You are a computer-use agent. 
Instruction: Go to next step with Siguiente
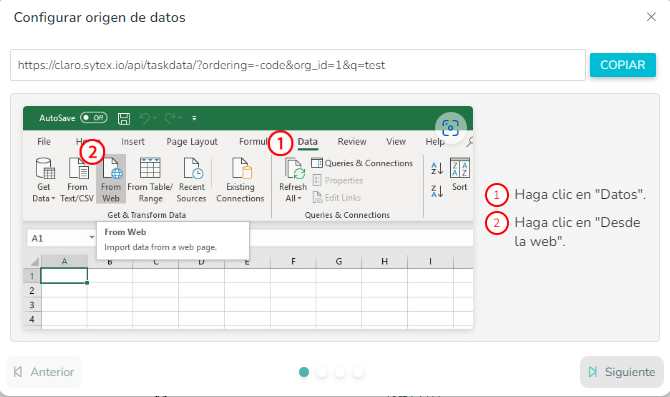coord(622,372)
